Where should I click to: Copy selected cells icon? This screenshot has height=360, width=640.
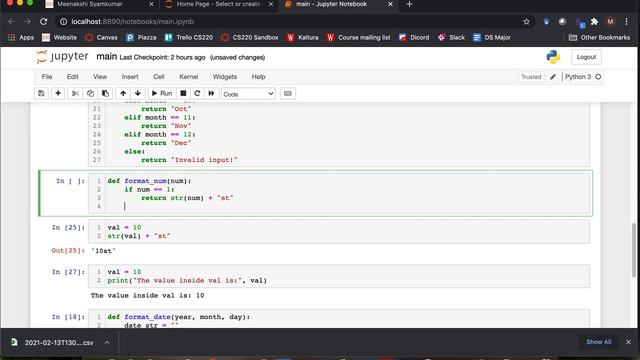click(x=90, y=93)
